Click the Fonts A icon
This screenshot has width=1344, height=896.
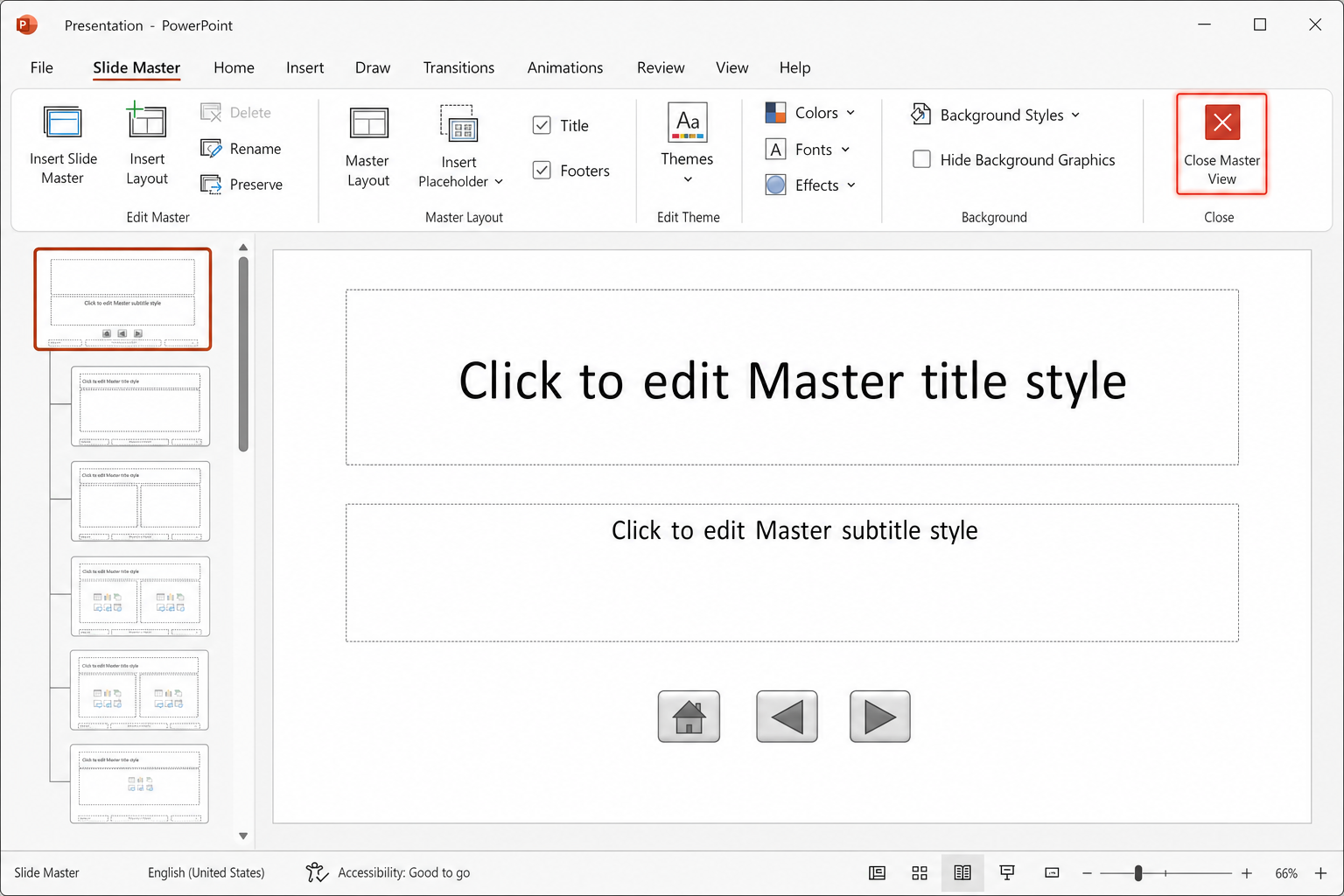coord(775,150)
